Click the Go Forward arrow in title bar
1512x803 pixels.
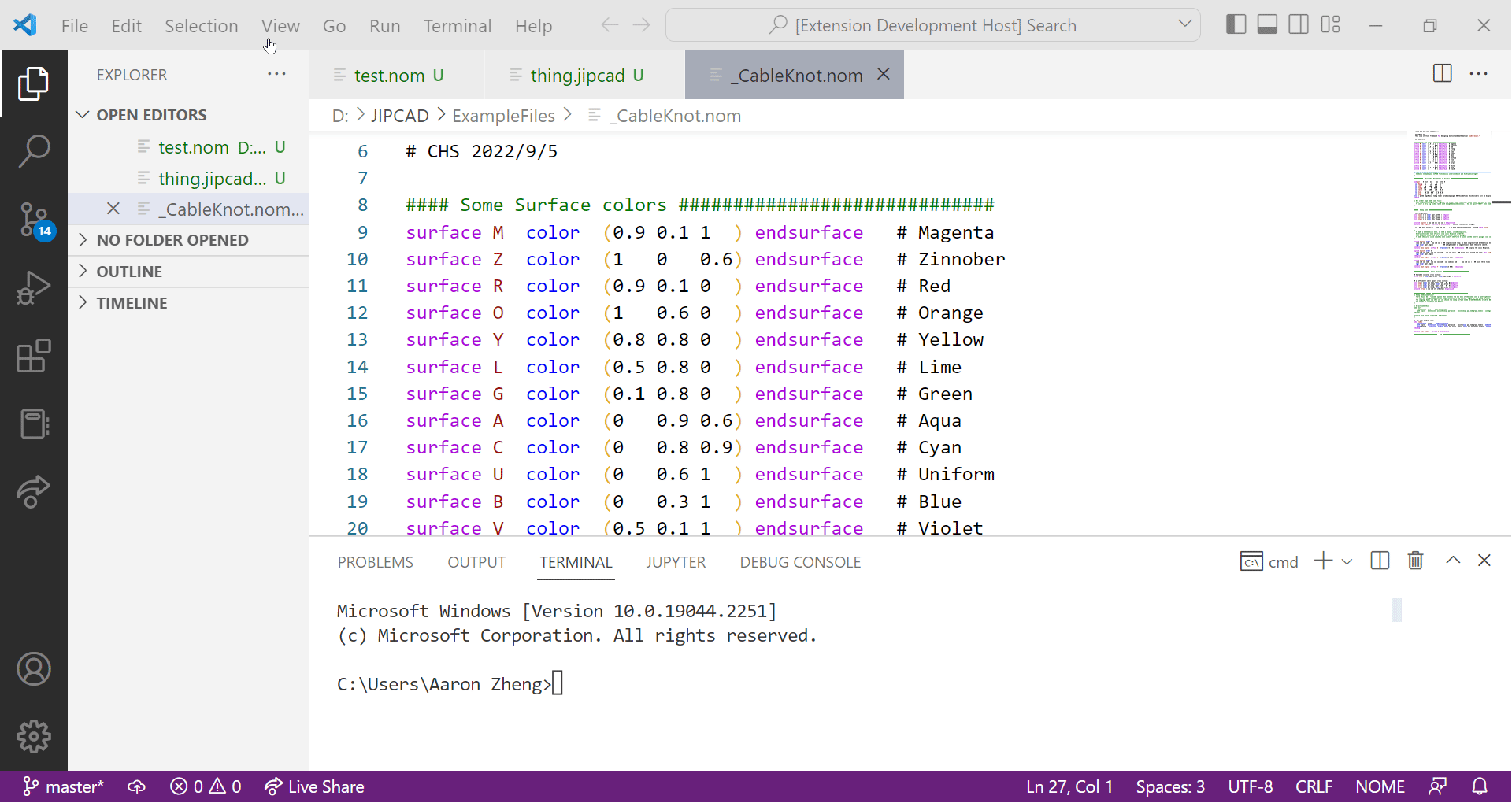point(642,25)
